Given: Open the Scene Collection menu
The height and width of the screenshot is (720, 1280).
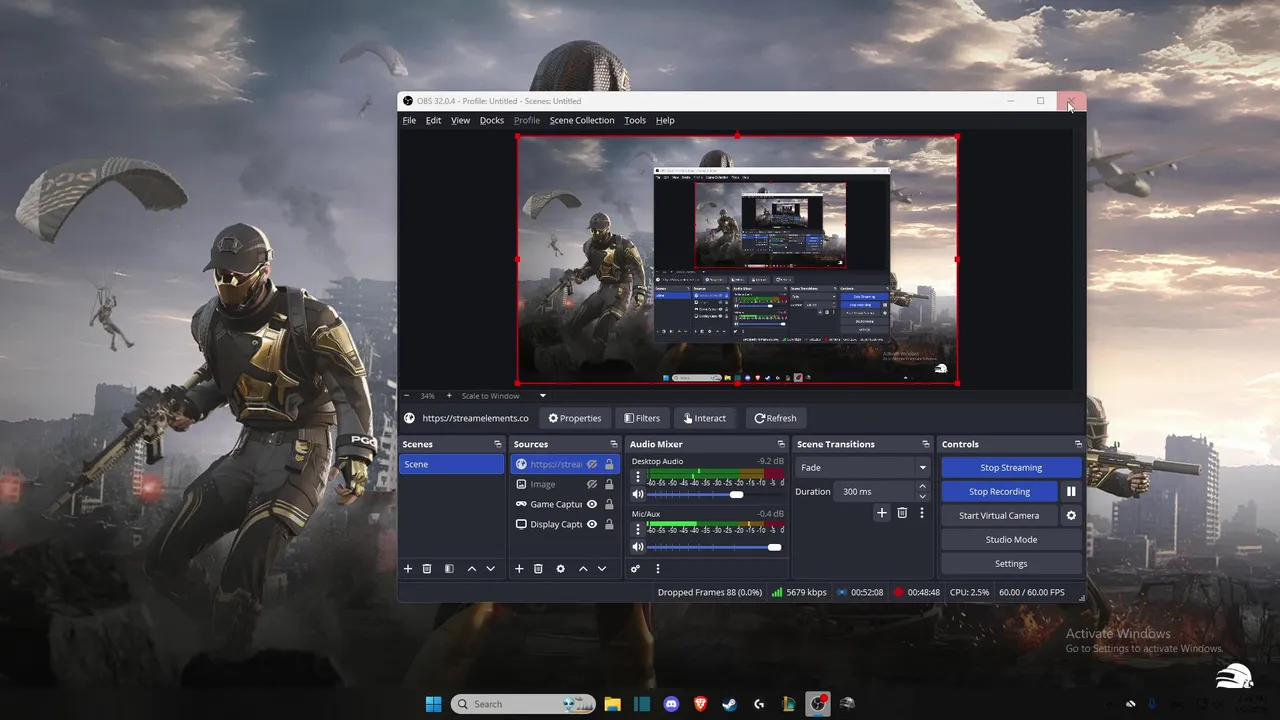Looking at the screenshot, I should coord(582,120).
